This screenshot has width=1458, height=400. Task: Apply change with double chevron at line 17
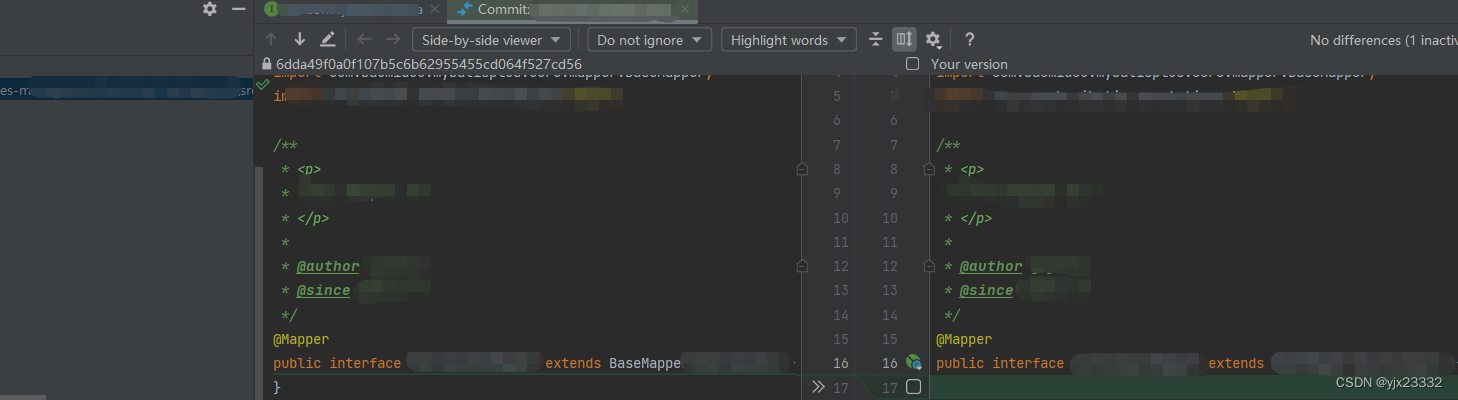click(818, 386)
